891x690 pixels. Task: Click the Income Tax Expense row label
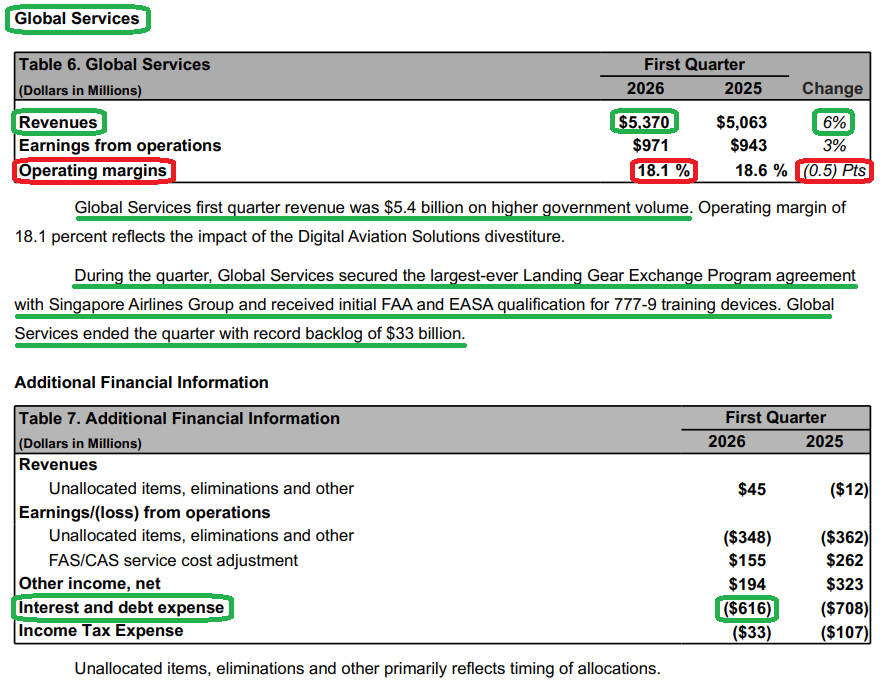click(101, 631)
